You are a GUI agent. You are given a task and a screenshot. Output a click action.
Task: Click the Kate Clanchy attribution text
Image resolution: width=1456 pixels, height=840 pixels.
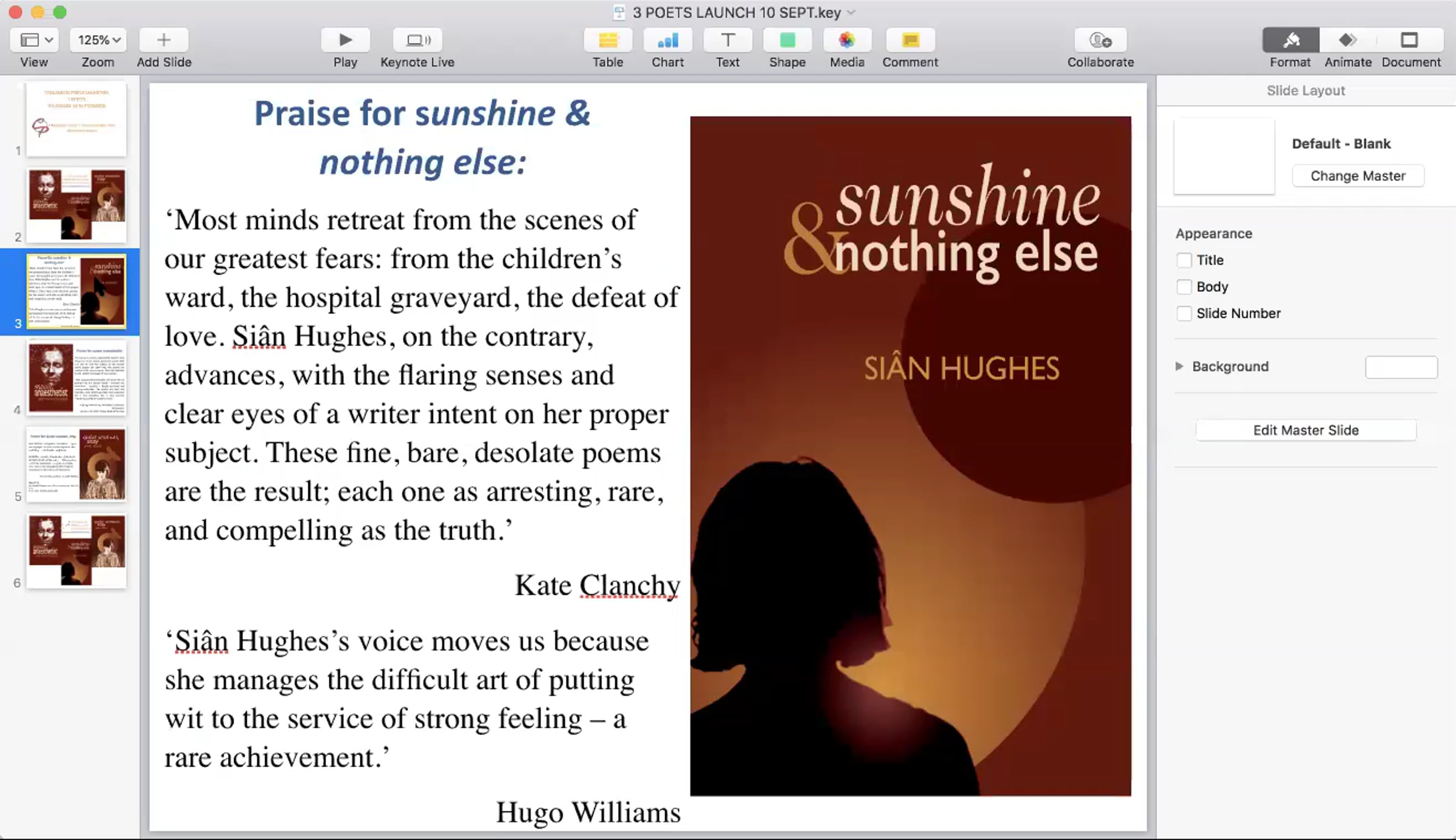598,586
